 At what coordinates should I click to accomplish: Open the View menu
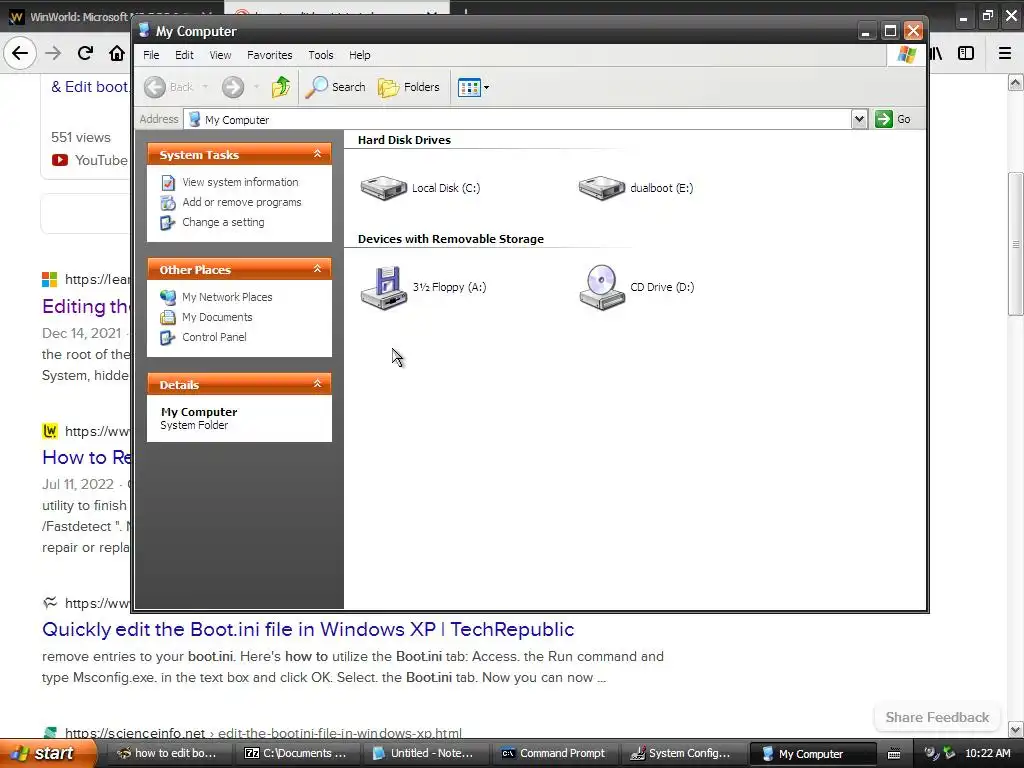[220, 55]
